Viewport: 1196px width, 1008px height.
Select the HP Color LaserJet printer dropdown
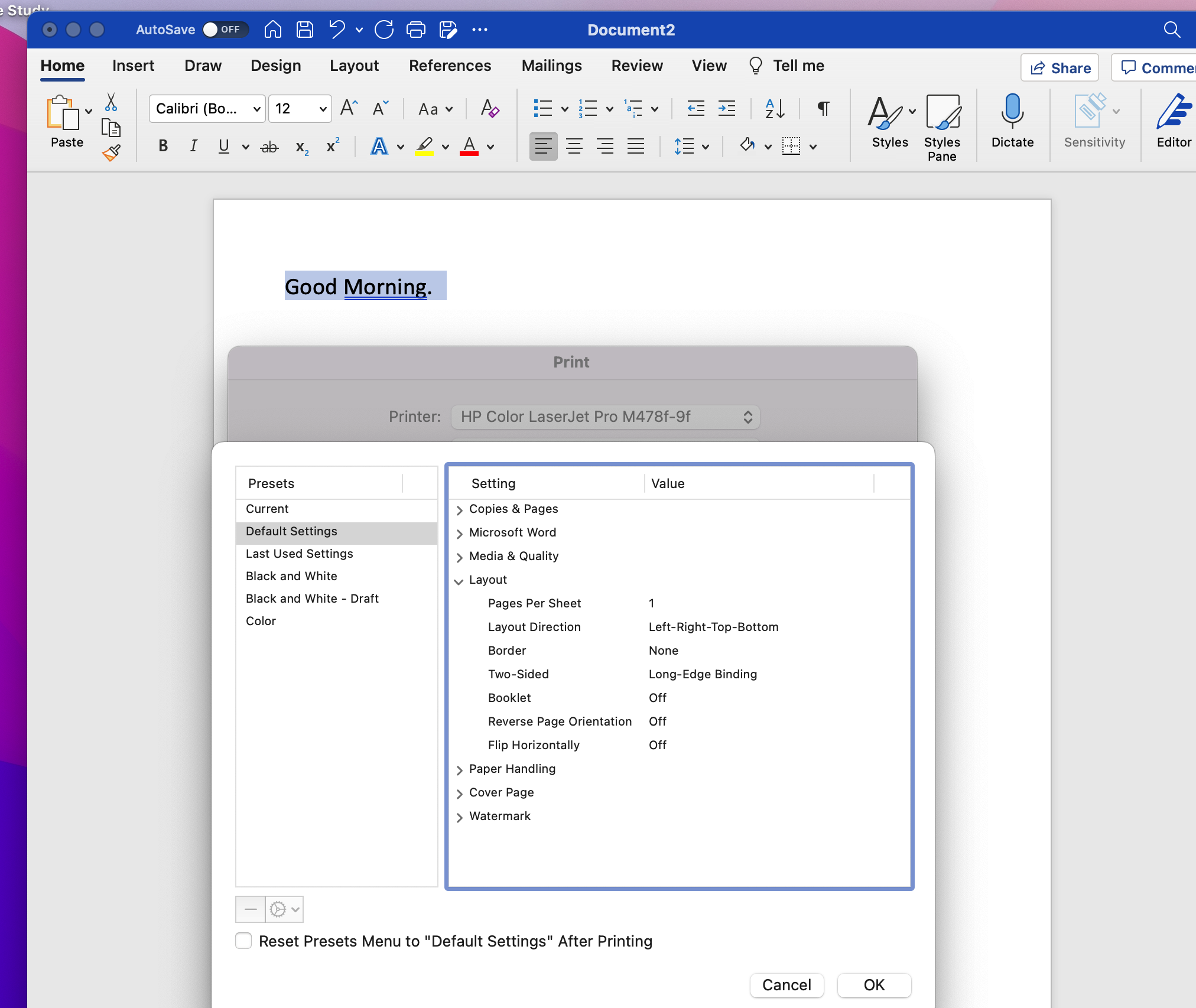tap(604, 415)
